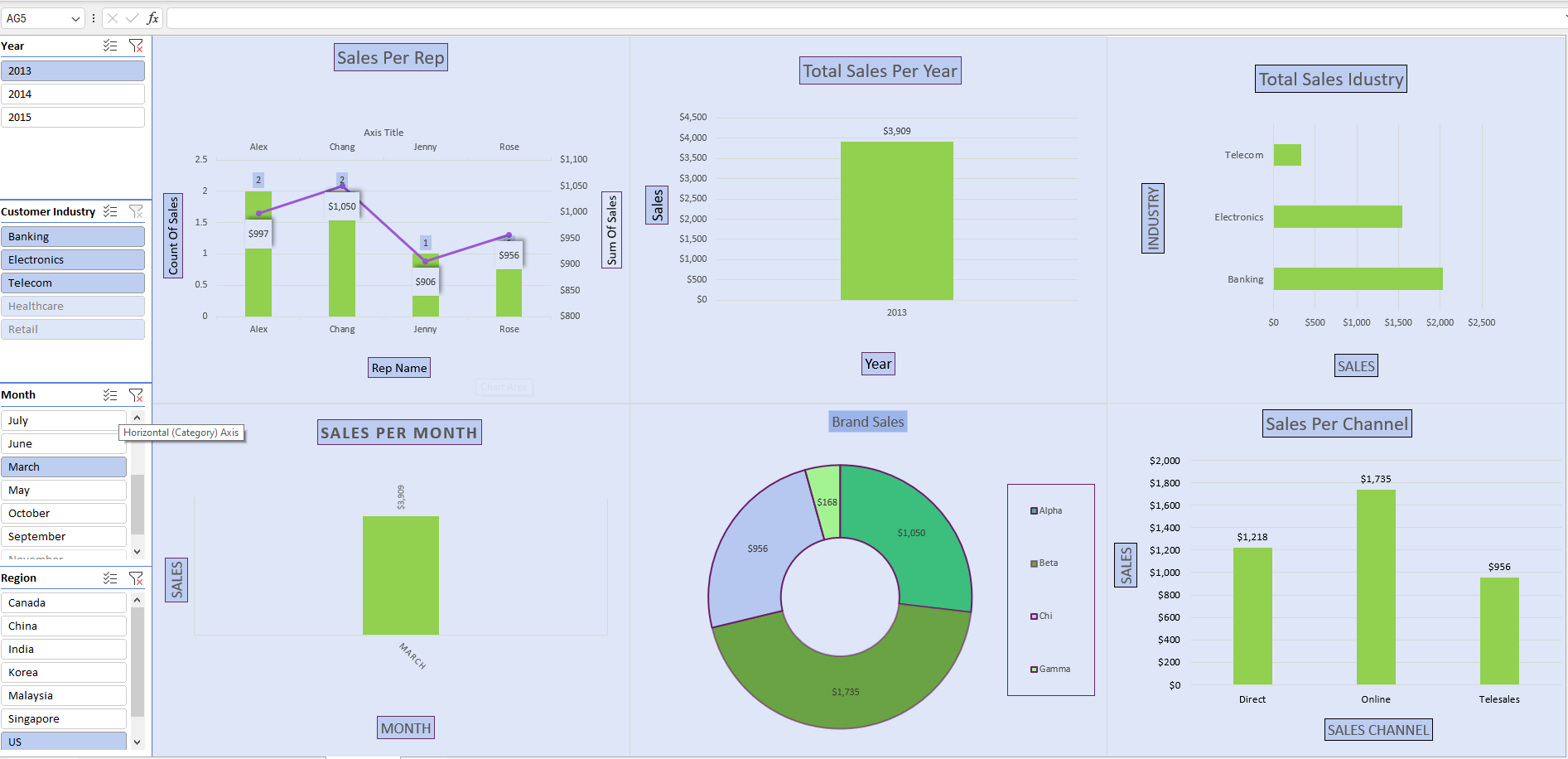Click the Insert Function fx icon

point(152,17)
